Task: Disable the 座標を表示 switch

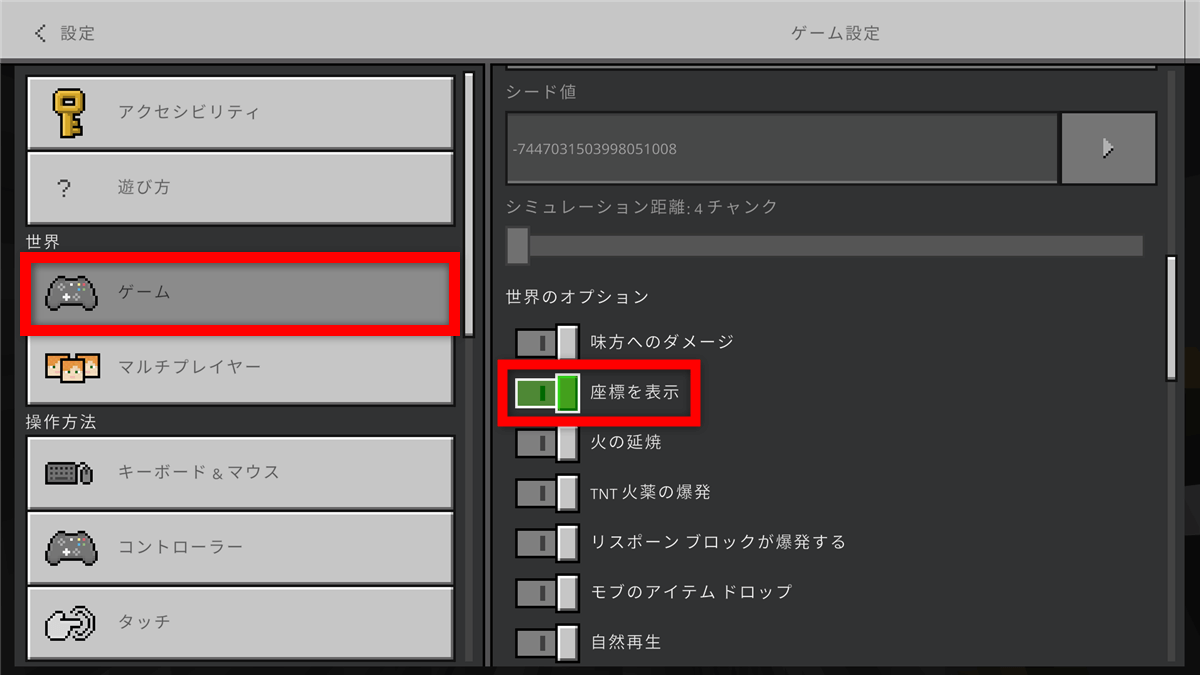Action: 547,392
